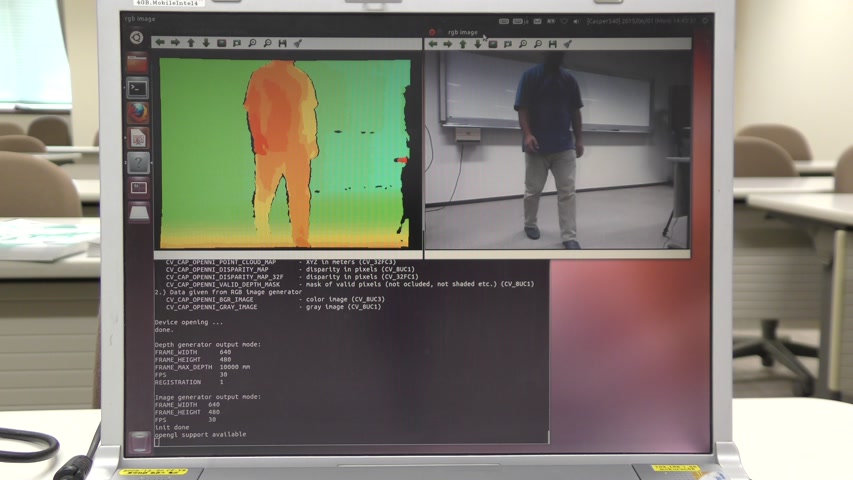Reset zoom to 1:1 in depth window
853x480 pixels.
tap(221, 42)
